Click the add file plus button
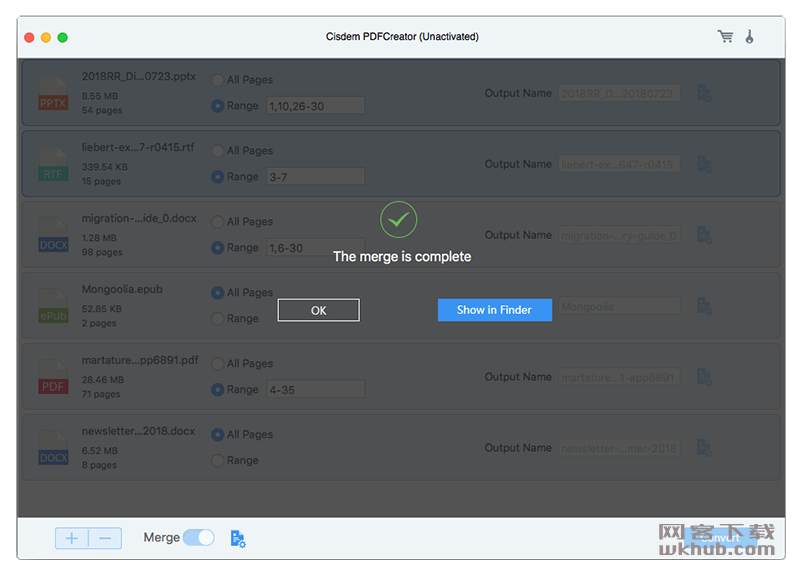800x575 pixels. click(72, 538)
